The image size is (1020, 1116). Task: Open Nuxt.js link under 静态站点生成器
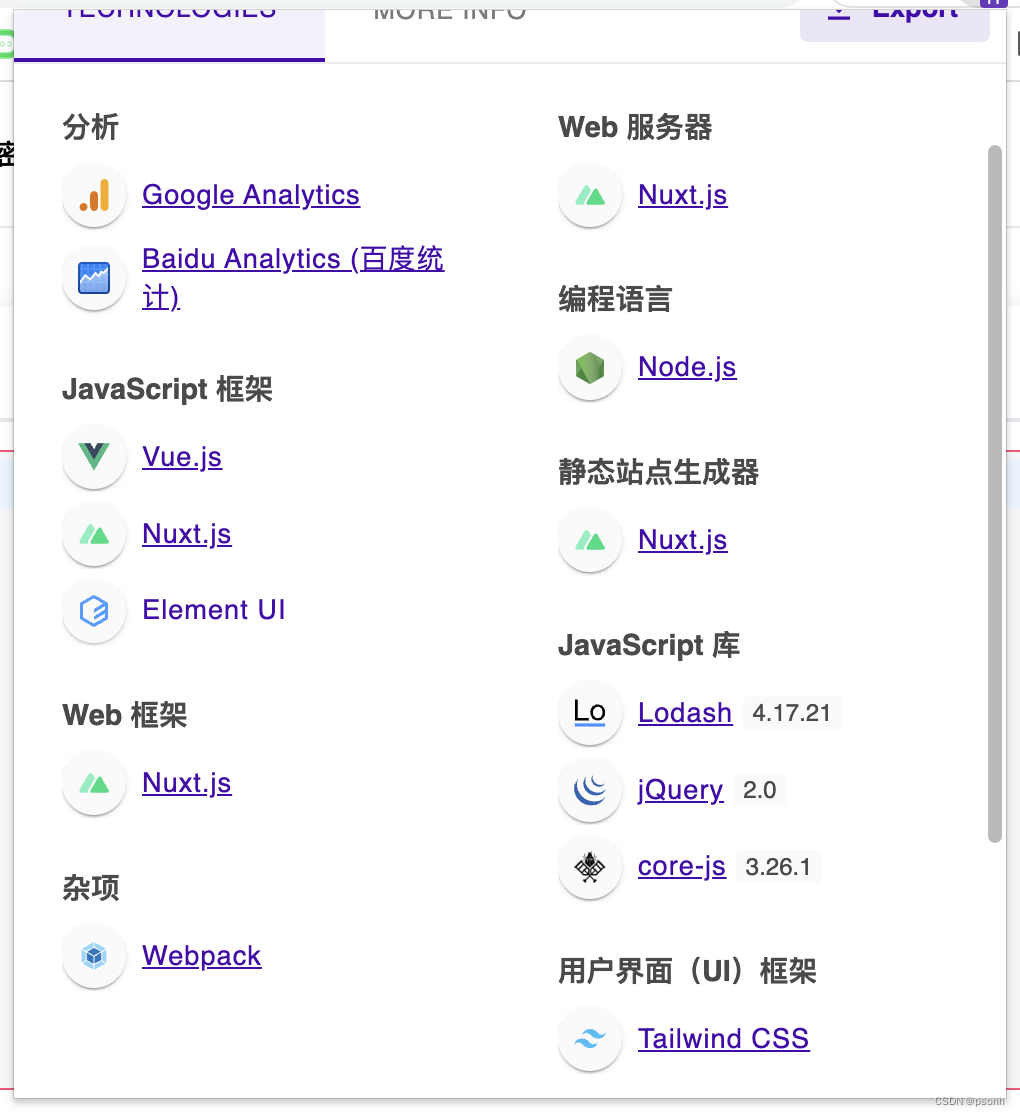point(683,540)
